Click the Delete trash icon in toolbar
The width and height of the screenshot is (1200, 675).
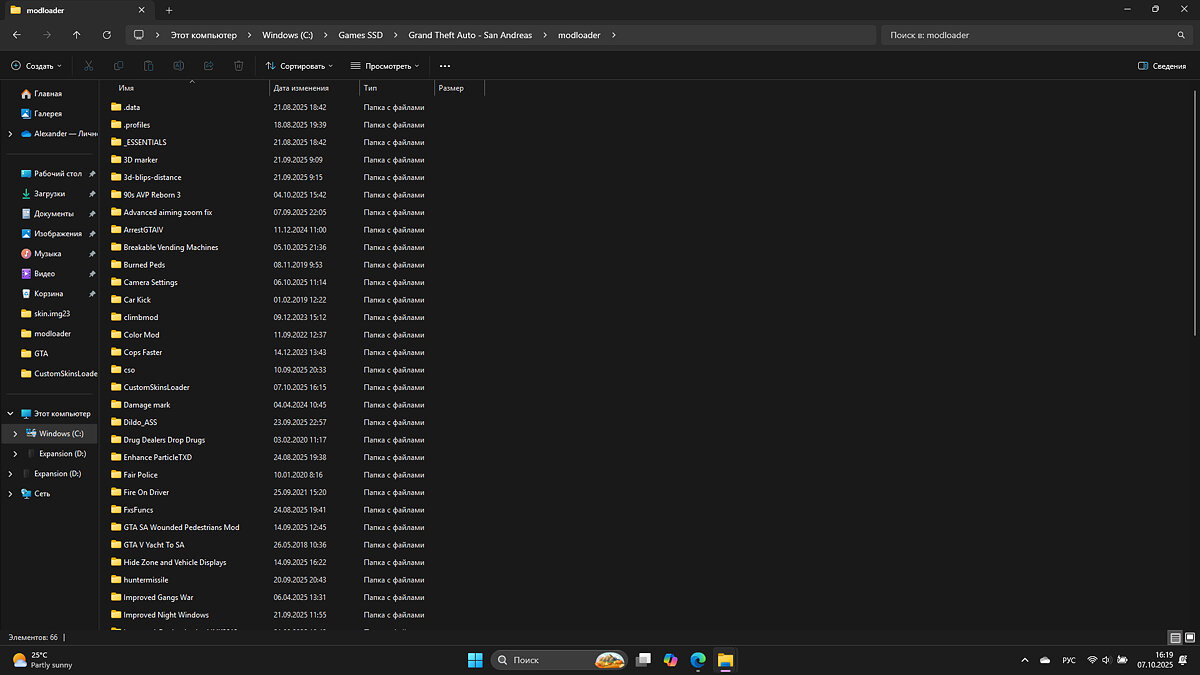(x=238, y=66)
